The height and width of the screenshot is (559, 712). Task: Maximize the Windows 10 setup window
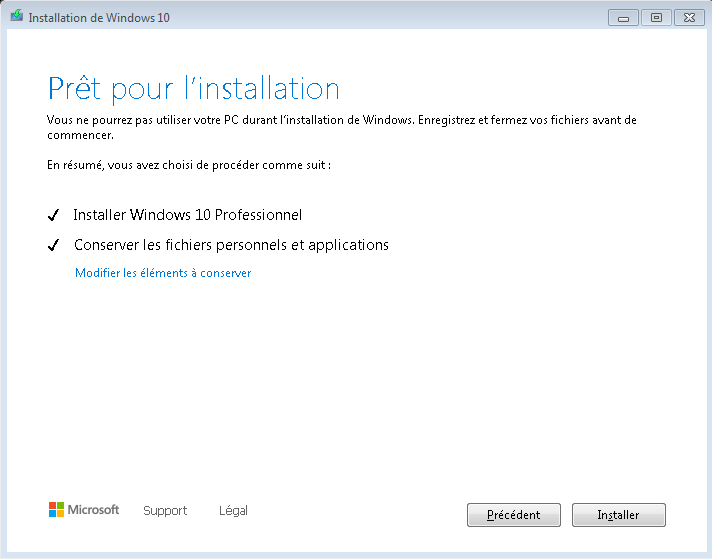(656, 18)
